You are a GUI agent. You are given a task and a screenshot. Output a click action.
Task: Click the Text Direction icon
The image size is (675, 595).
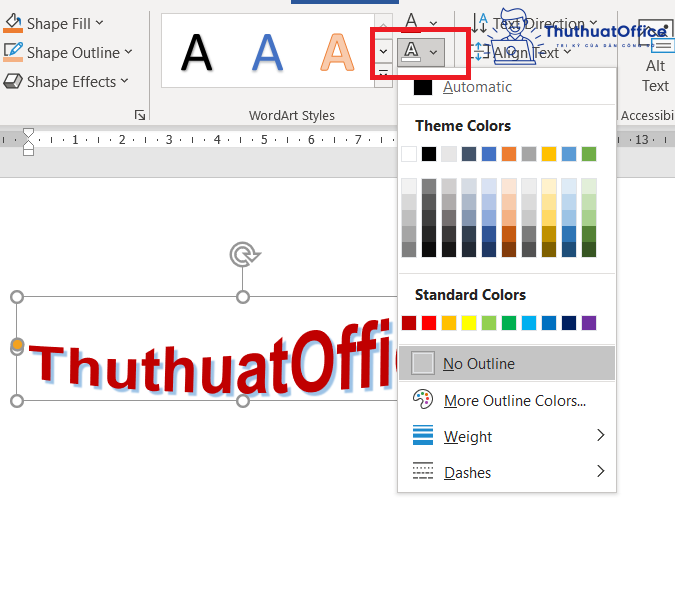pos(480,23)
